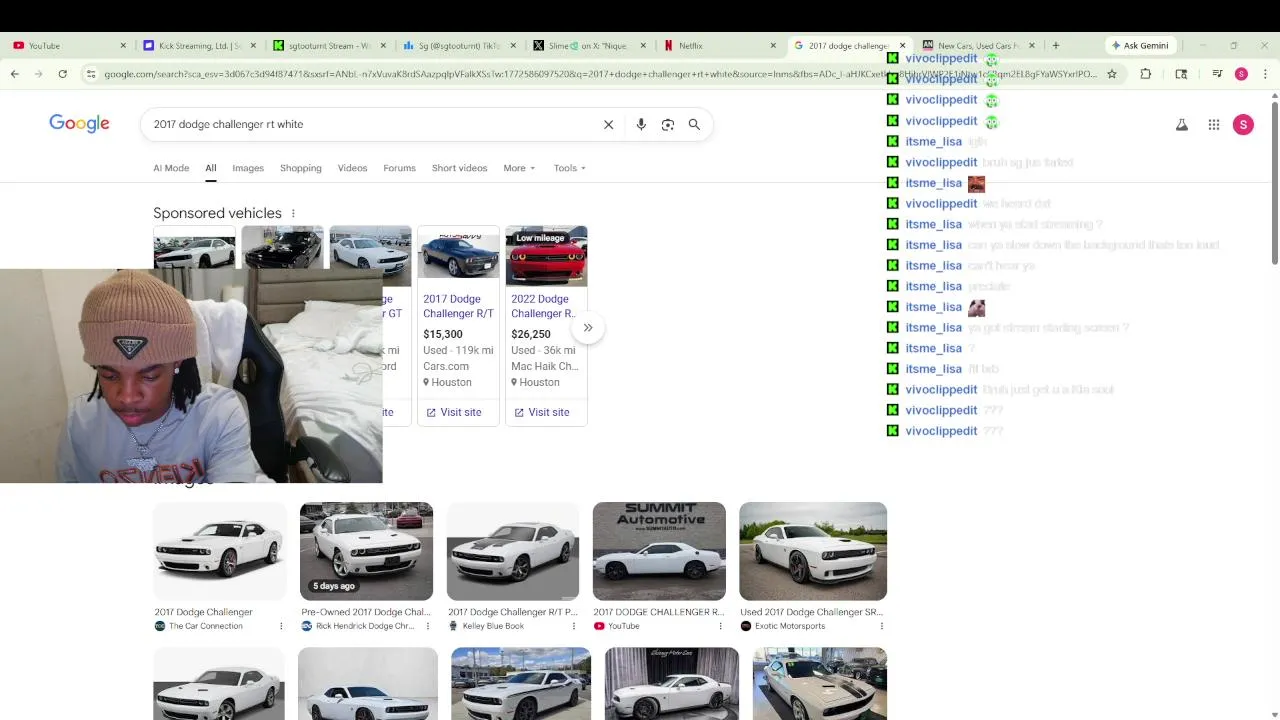Open a new browser tab with plus icon
Image resolution: width=1280 pixels, height=720 pixels.
coord(1056,45)
